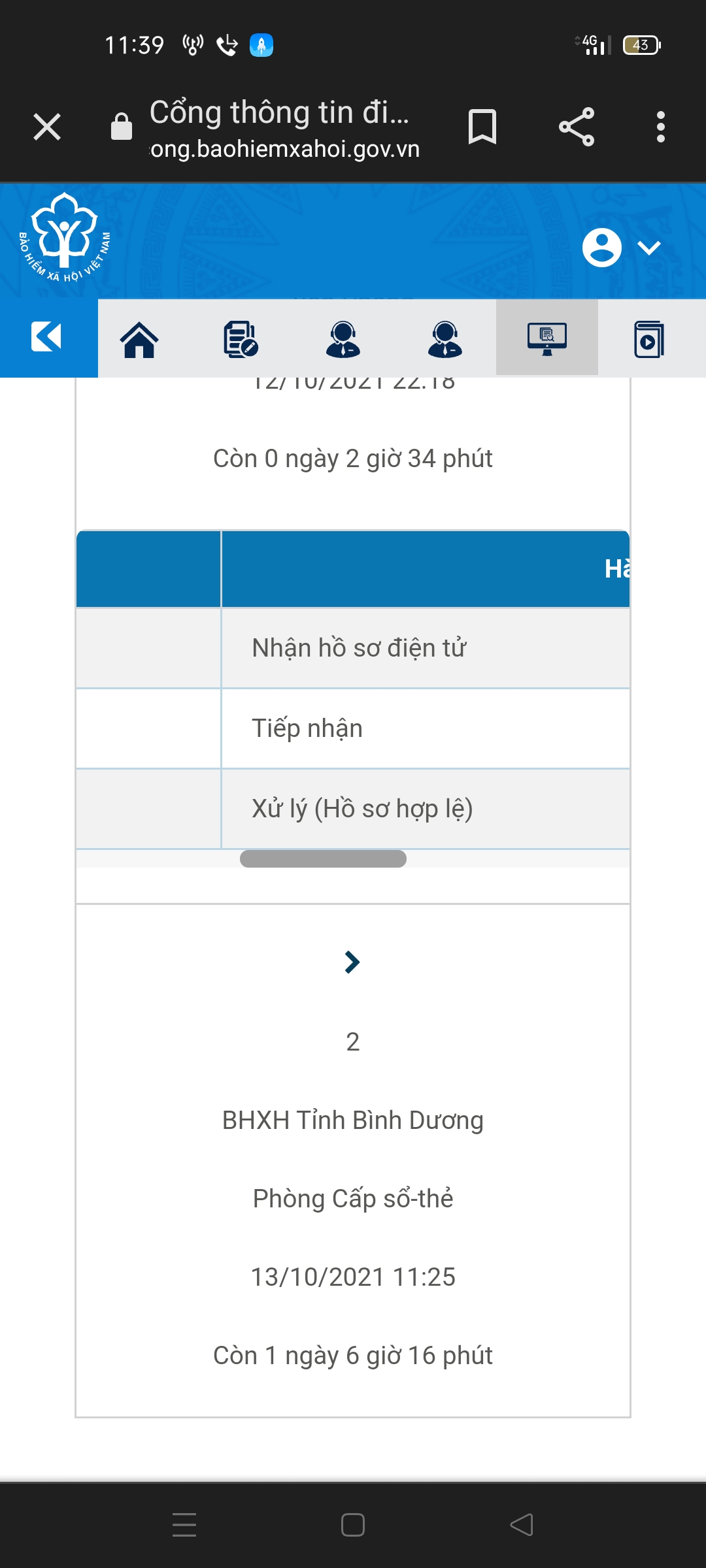Tap the Android home navigation button

tap(353, 1525)
